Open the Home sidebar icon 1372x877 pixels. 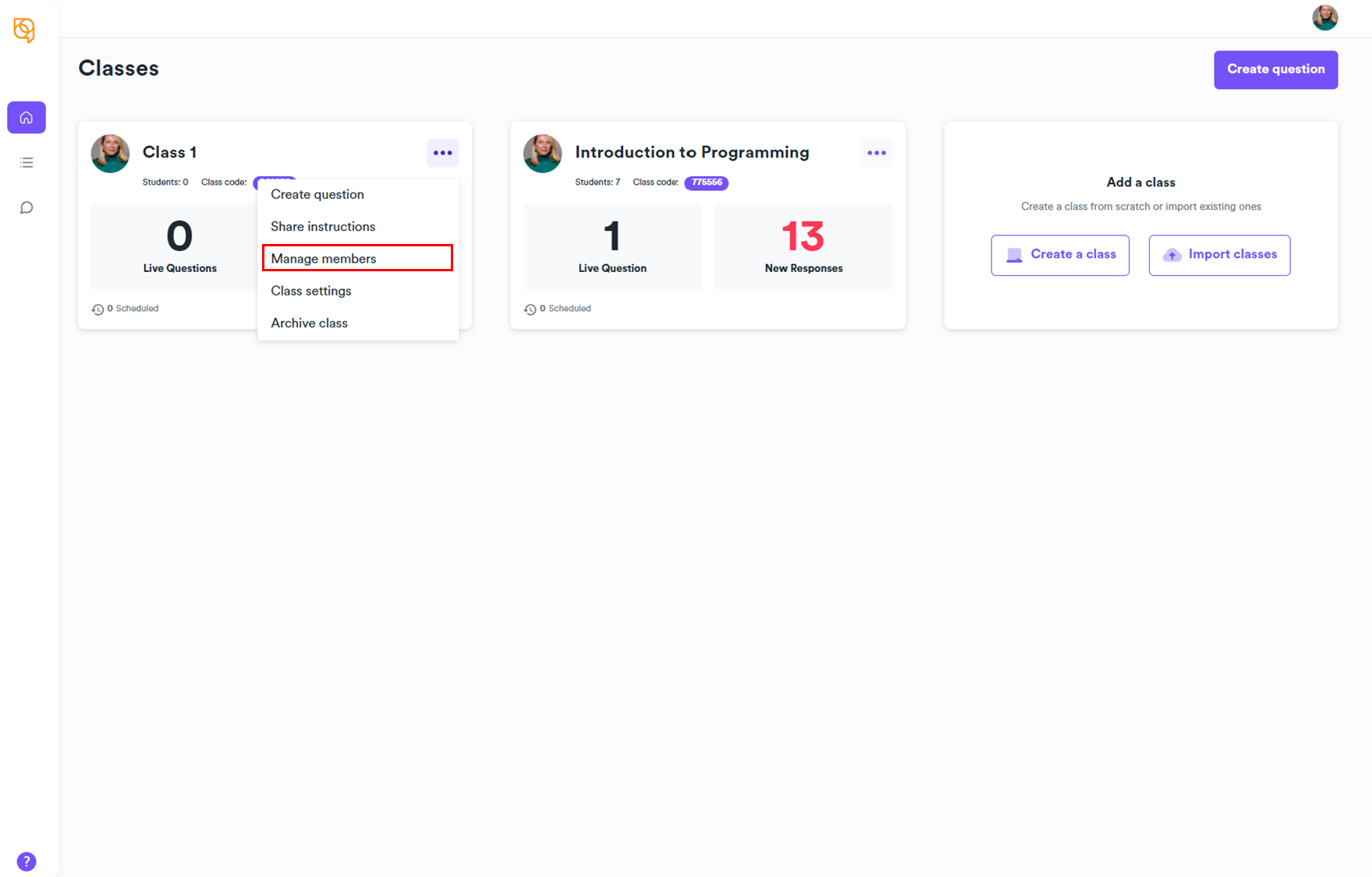[x=27, y=118]
